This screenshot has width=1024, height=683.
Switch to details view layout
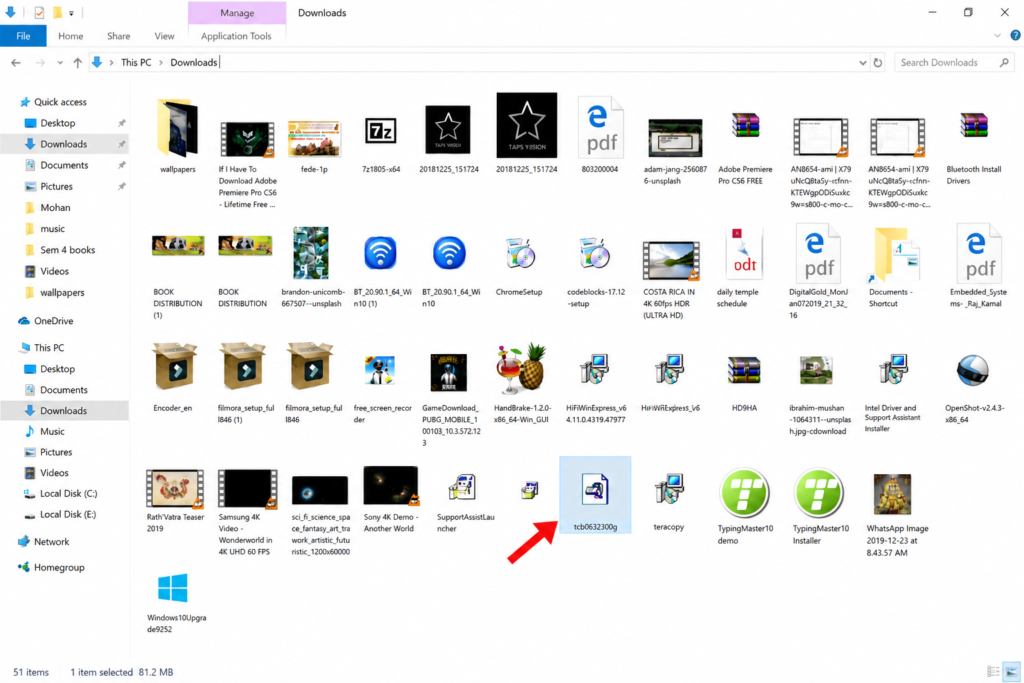pos(993,671)
